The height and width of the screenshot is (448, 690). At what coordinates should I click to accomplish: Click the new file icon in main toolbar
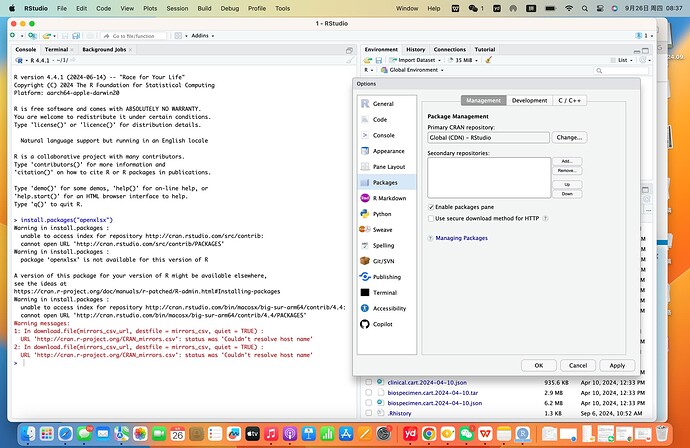tap(13, 36)
